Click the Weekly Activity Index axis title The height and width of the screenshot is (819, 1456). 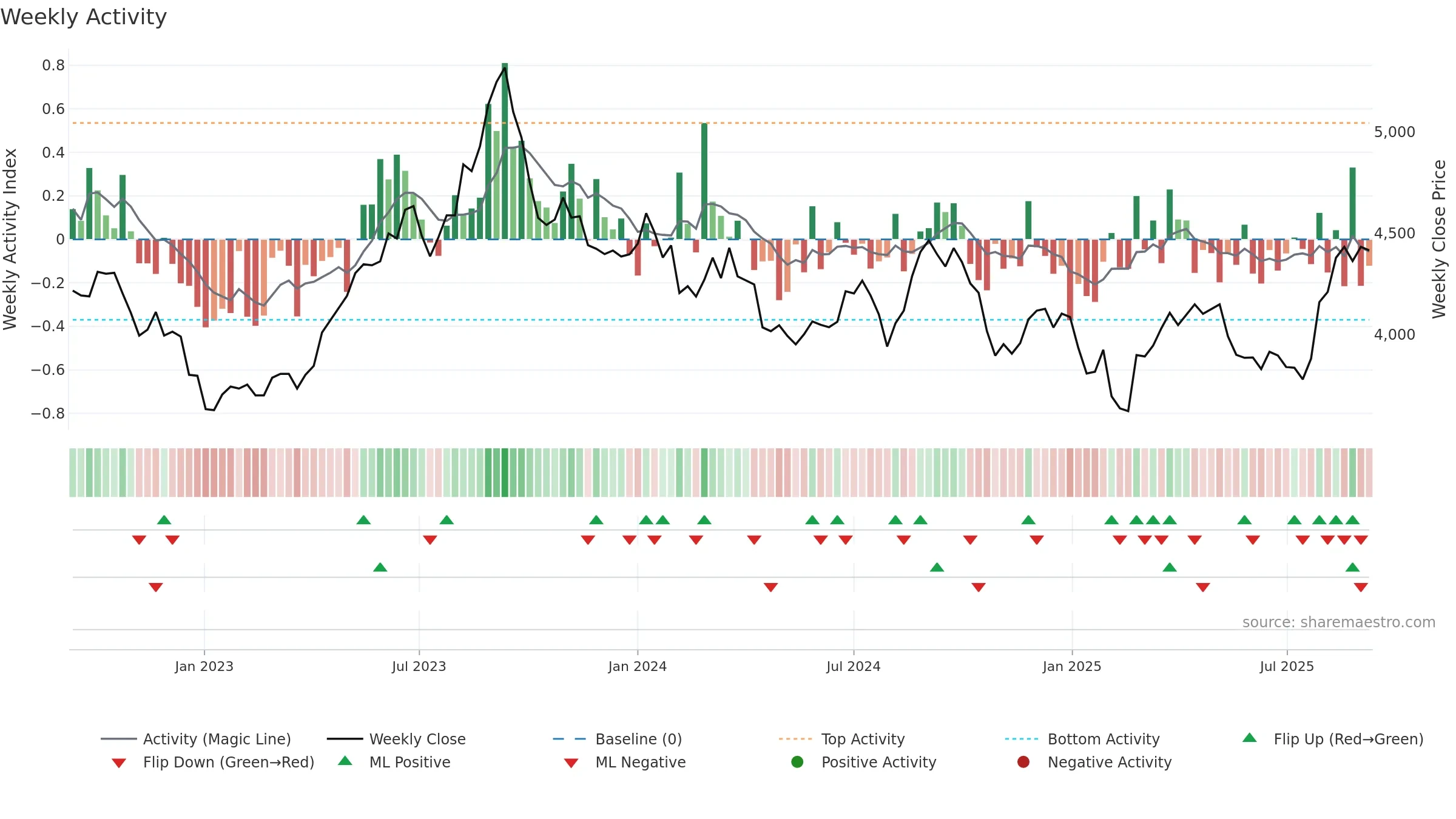point(10,239)
